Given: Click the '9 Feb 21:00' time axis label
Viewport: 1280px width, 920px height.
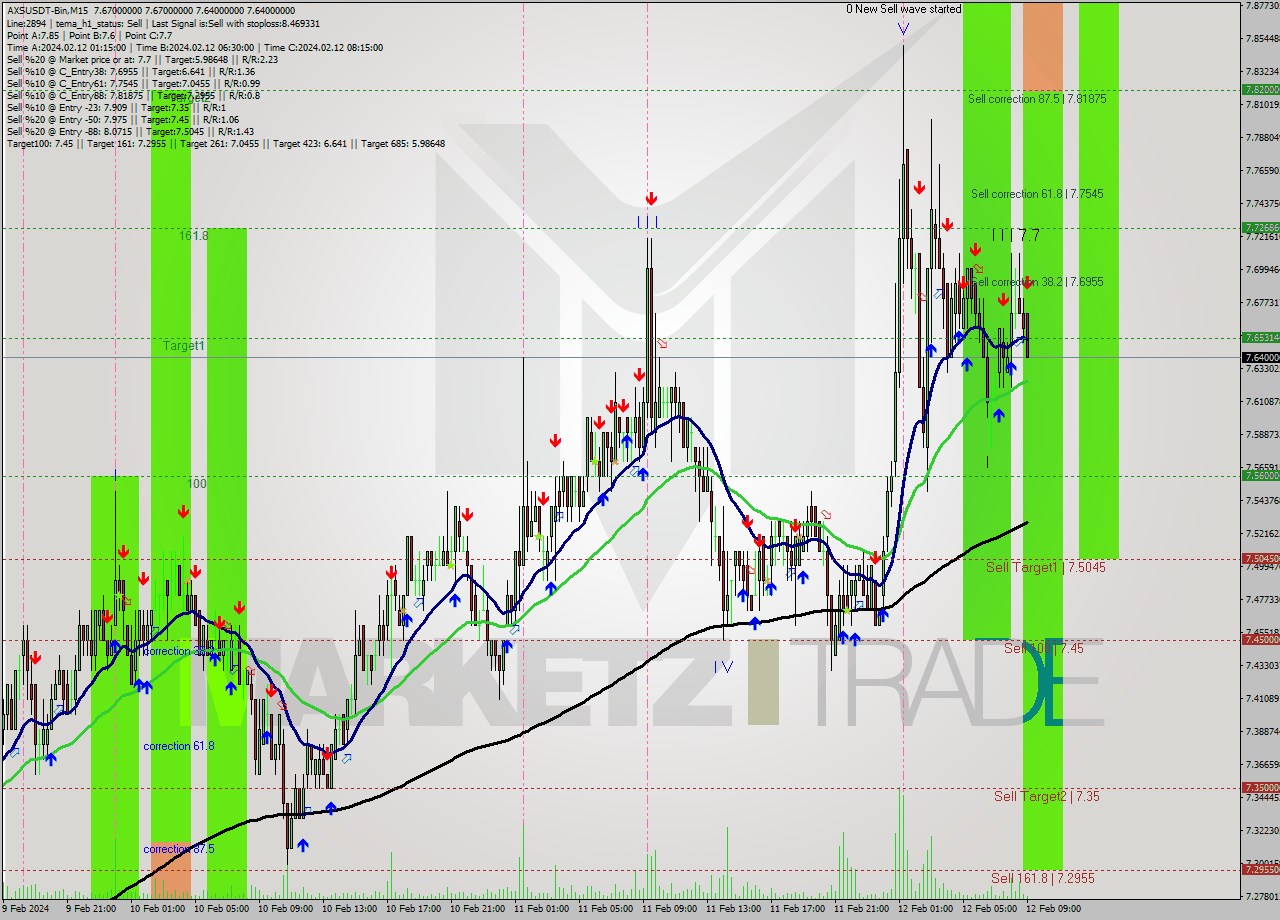Looking at the screenshot, I should [x=93, y=909].
